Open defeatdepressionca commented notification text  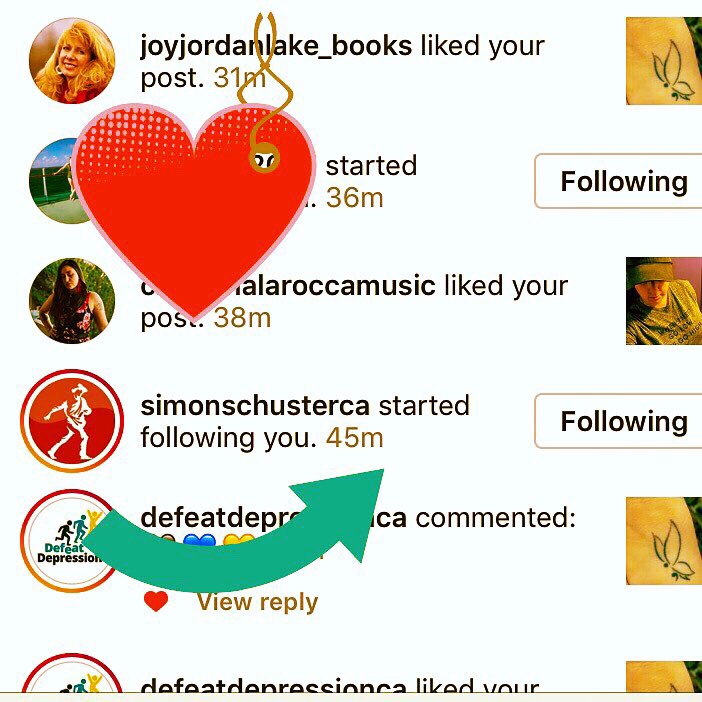(358, 518)
